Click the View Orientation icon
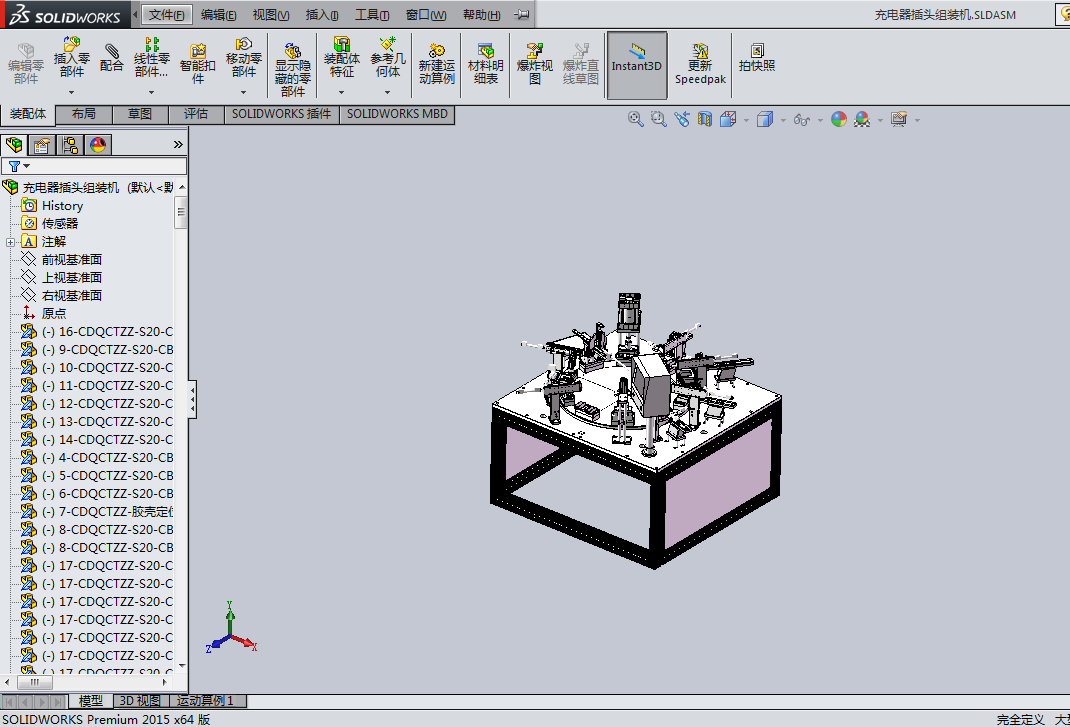This screenshot has width=1070, height=727. coord(728,119)
